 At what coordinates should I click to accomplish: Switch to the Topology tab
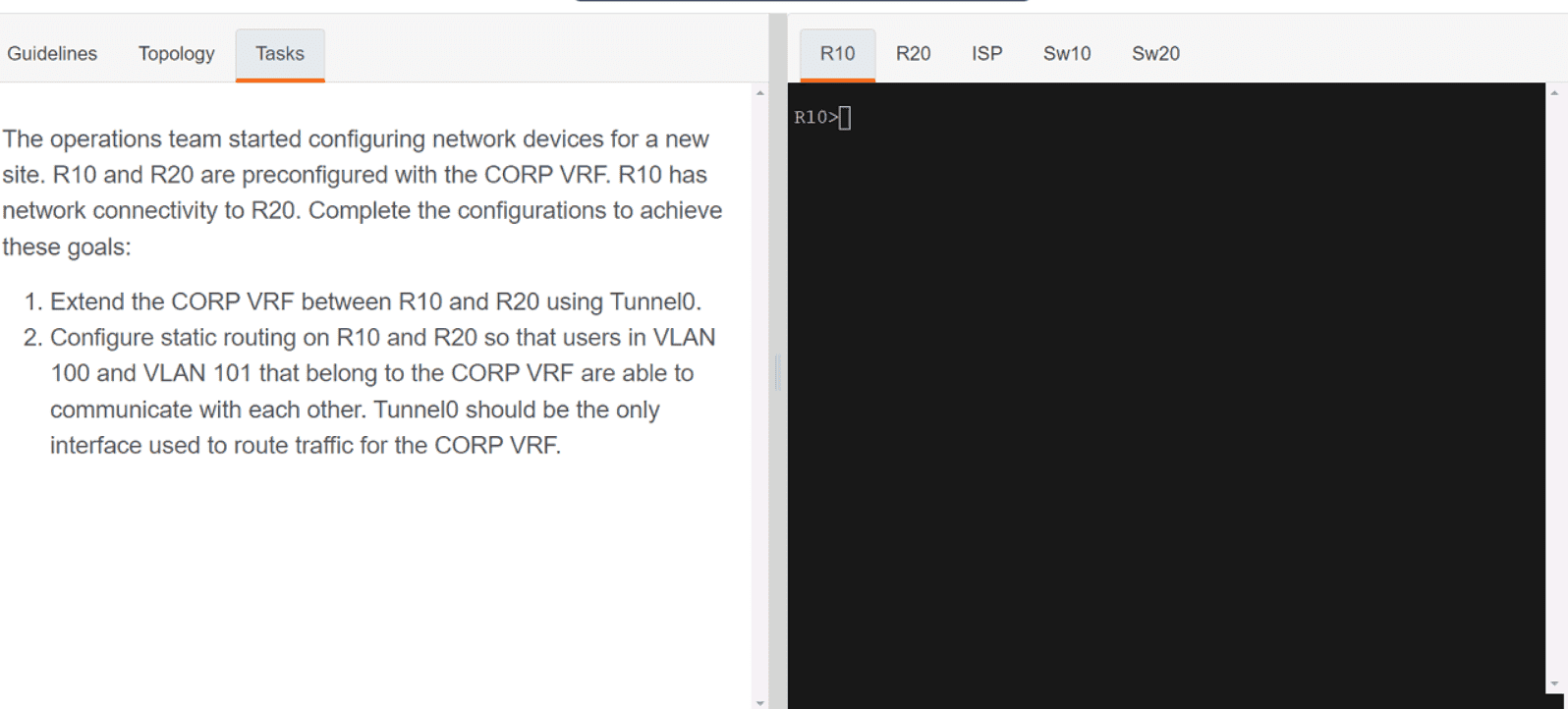pos(176,54)
